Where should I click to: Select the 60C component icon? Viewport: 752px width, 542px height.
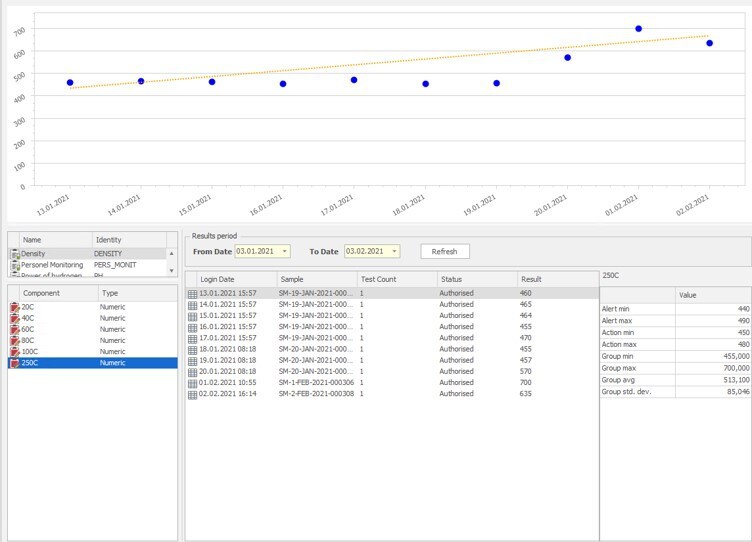point(14,329)
